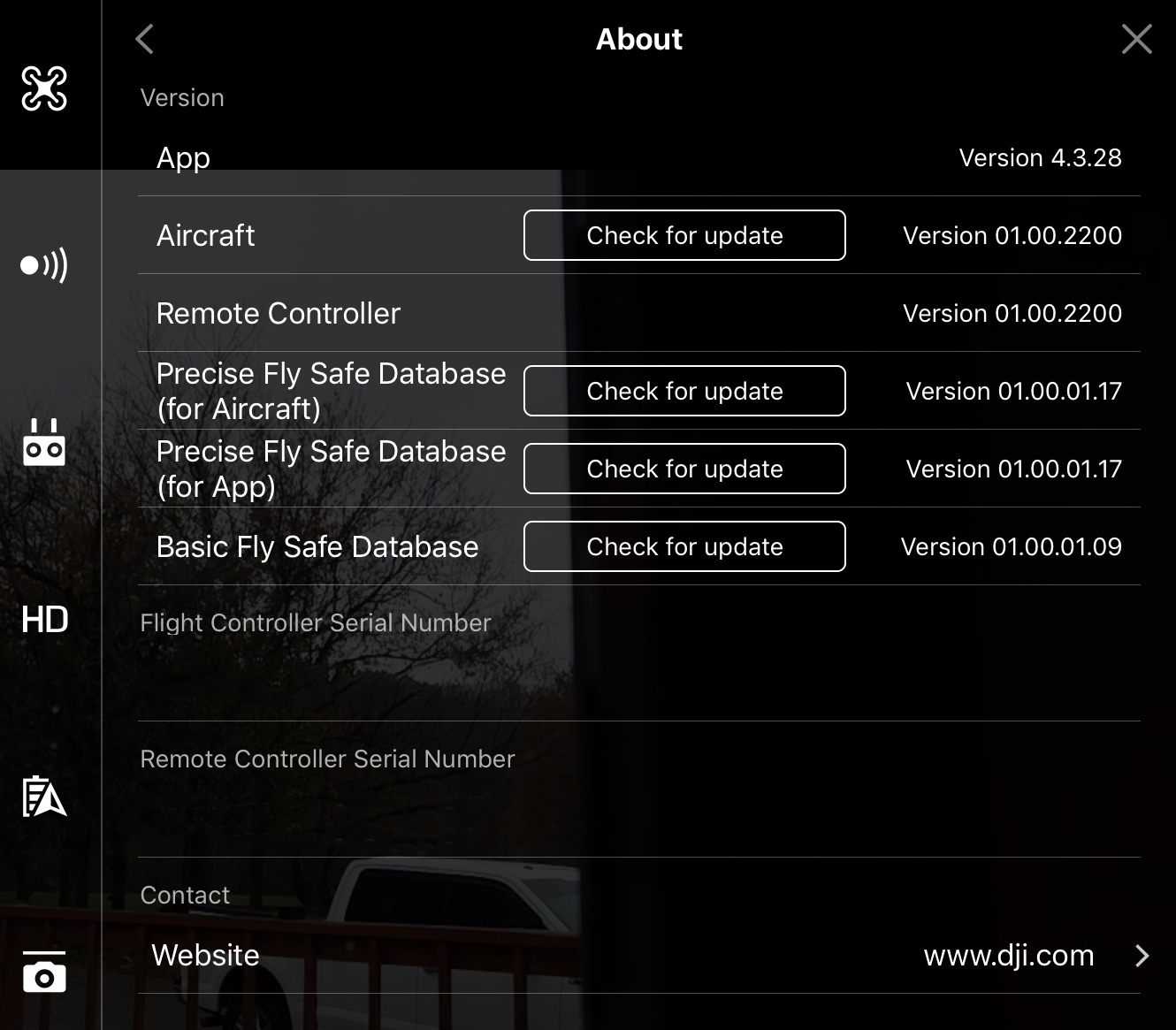Open the www.dji.com website link
Screen dimensions: 1176x1030
(1009, 956)
